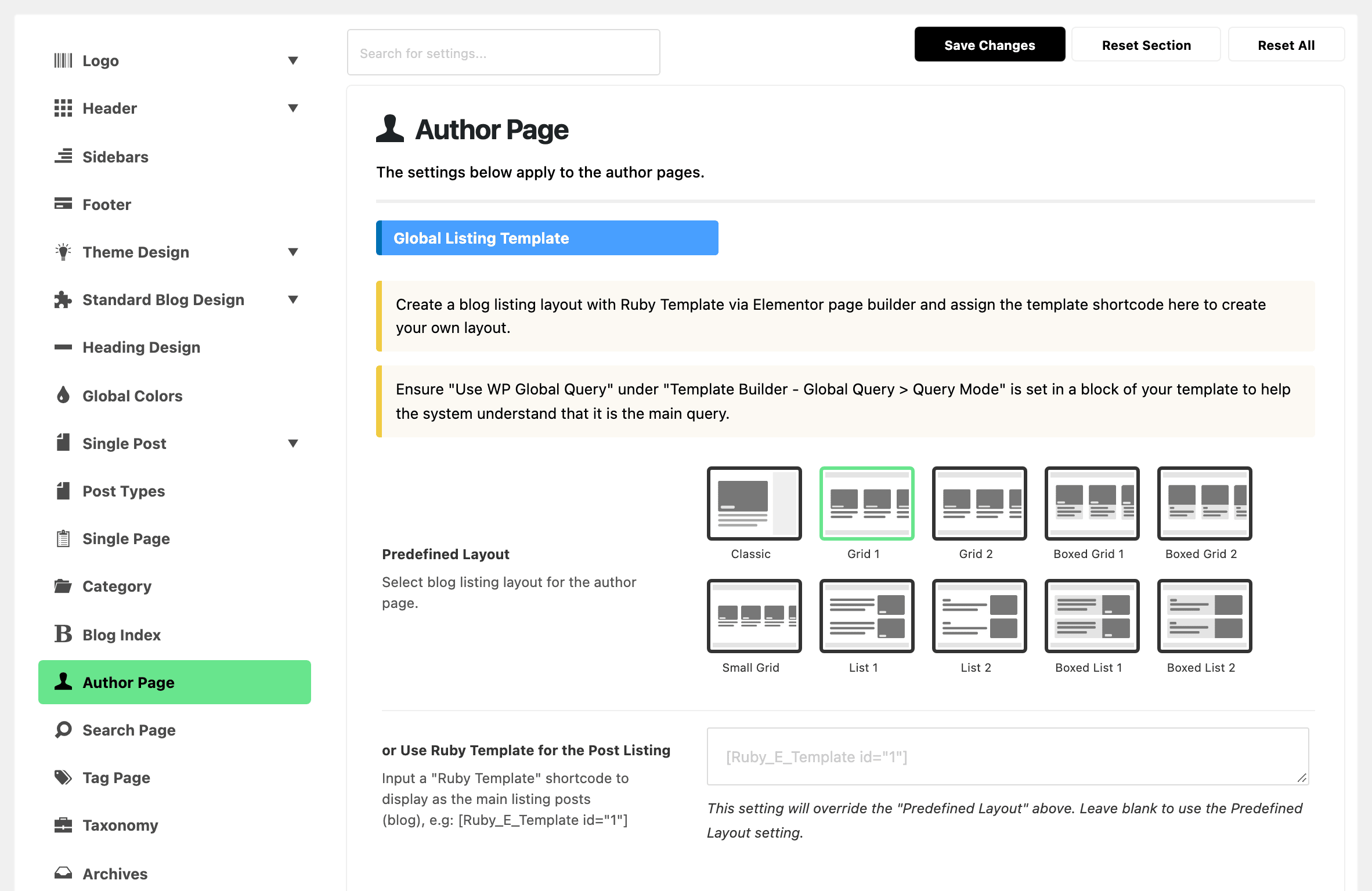Expand the Single Post arrow
1372x891 pixels.
point(293,443)
